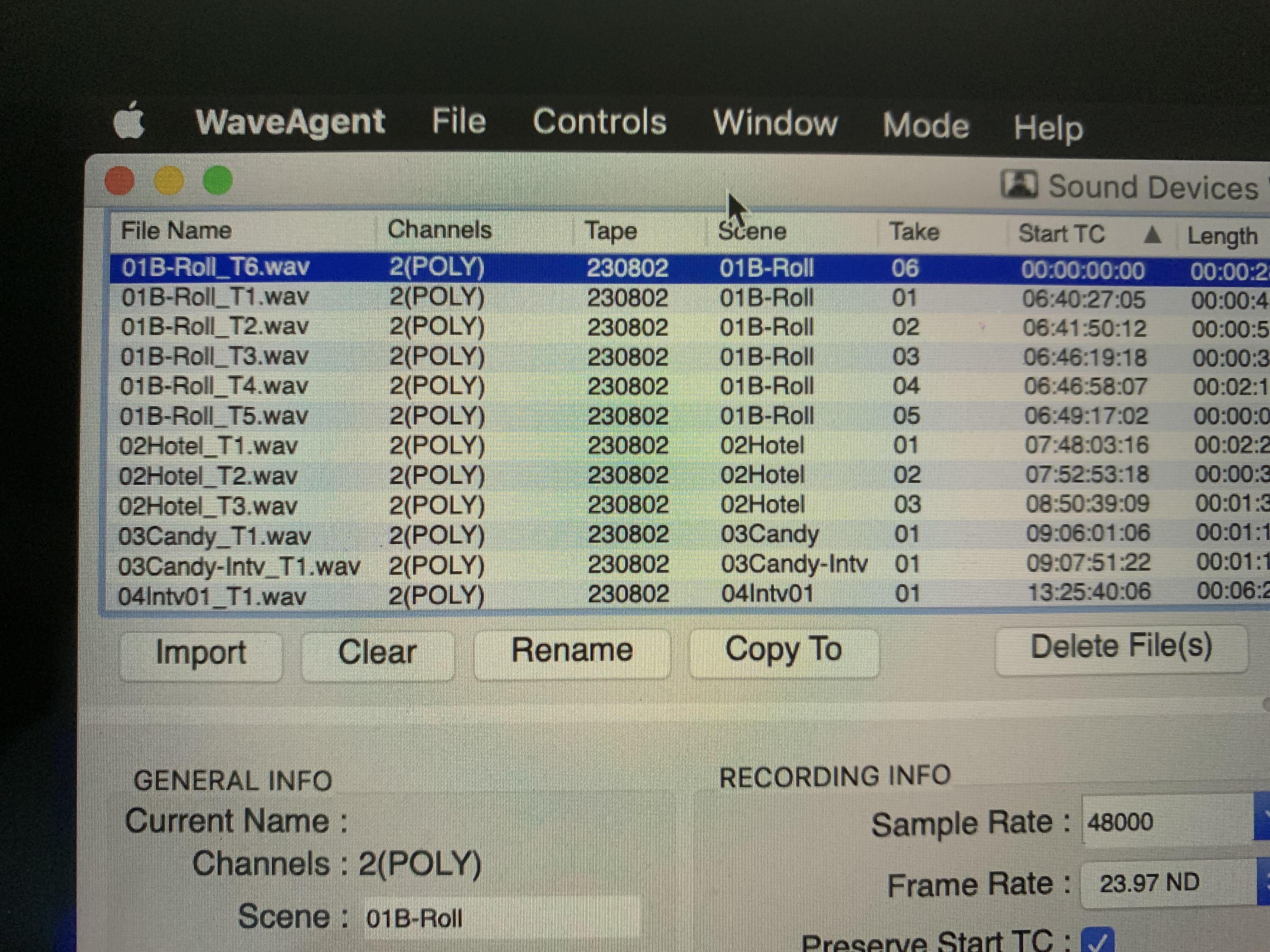1270x952 pixels.
Task: Click Start TC 00:00:00:00 in the selected row
Action: click(x=1083, y=270)
